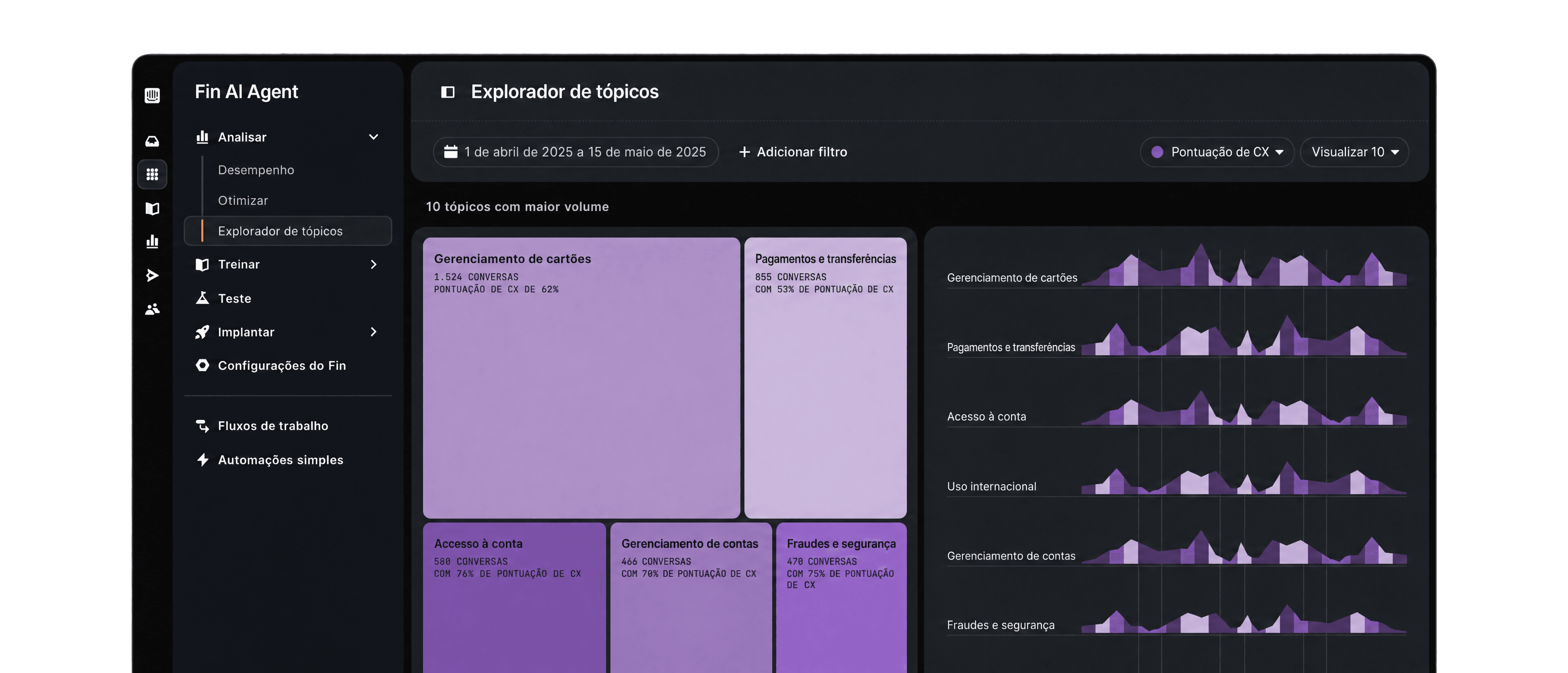Open the Teste menu item
This screenshot has width=1568, height=673.
coord(234,298)
